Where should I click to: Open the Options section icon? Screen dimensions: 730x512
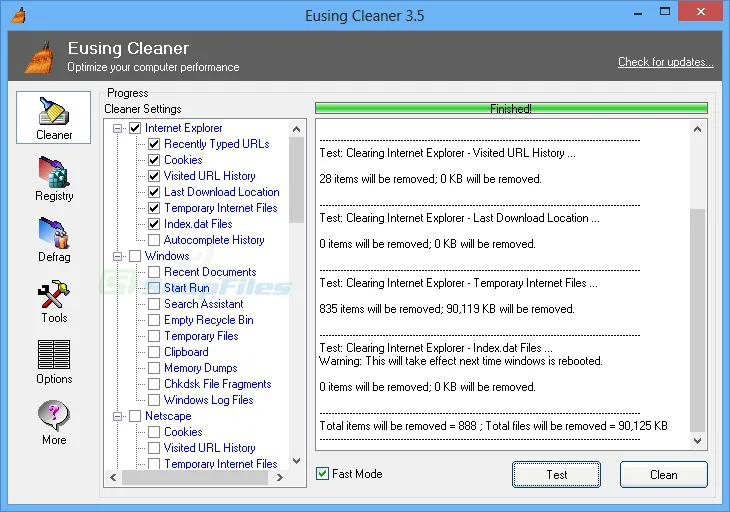[54, 362]
